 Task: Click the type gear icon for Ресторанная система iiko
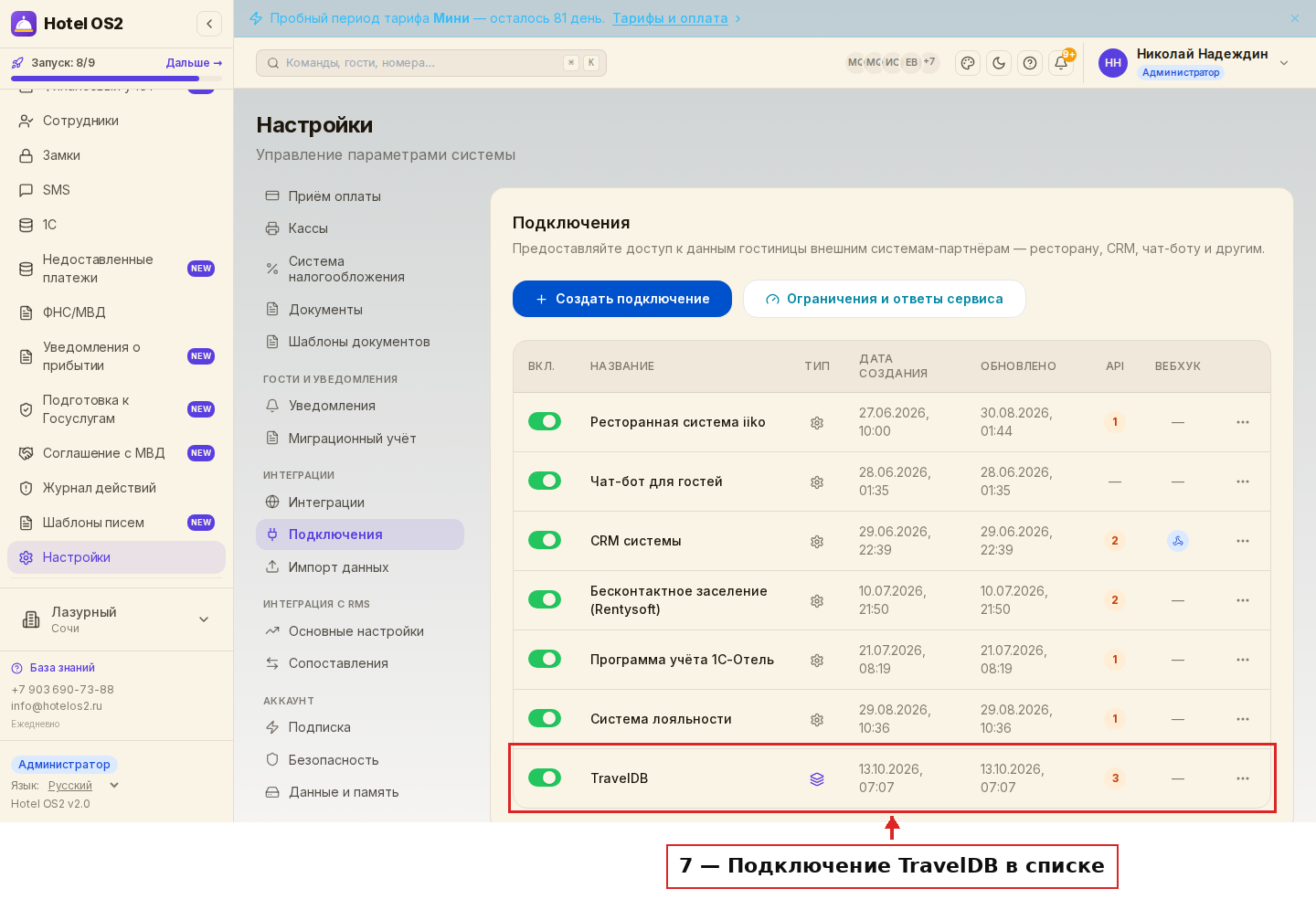[817, 423]
